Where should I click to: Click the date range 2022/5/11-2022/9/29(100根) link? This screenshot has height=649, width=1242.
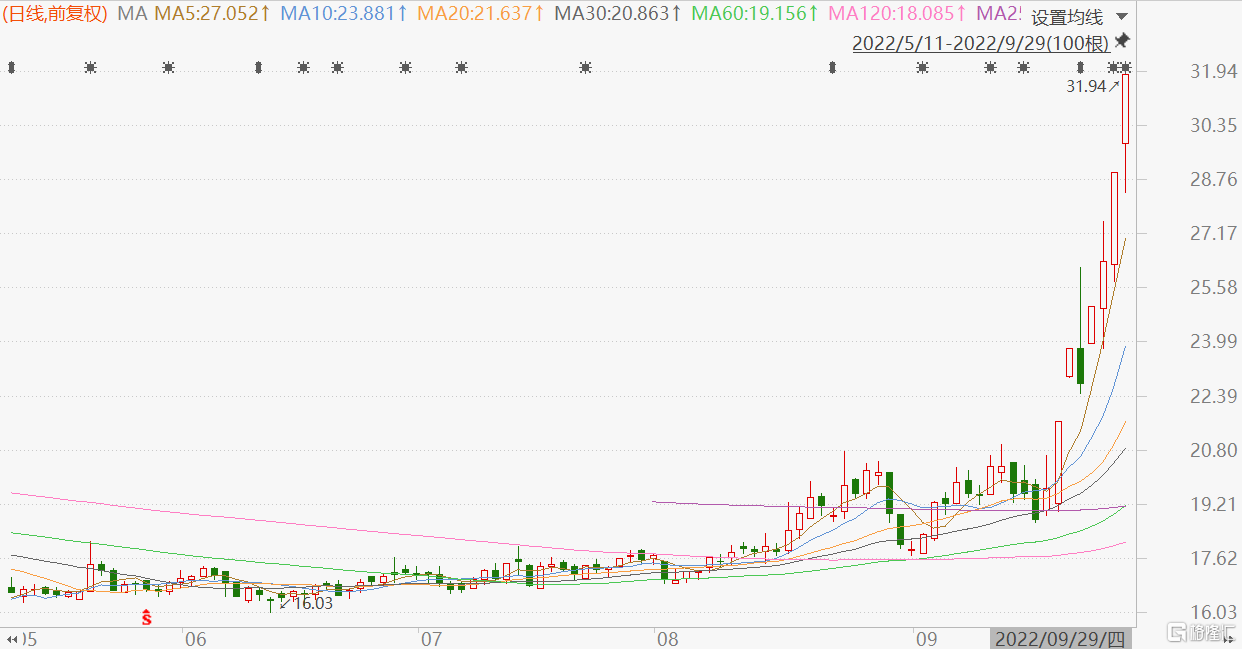[x=981, y=44]
